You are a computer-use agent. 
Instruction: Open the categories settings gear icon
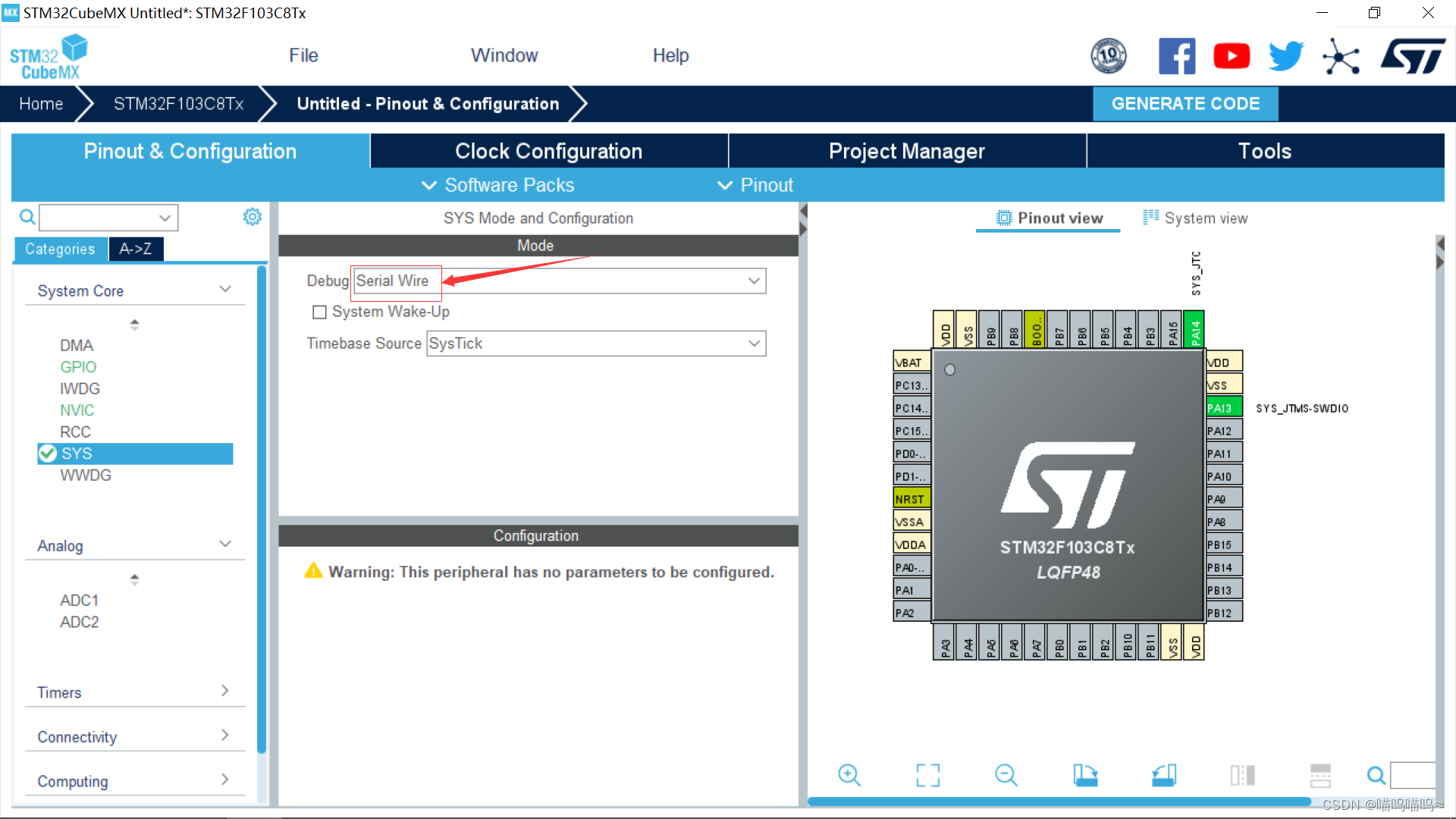[x=253, y=217]
